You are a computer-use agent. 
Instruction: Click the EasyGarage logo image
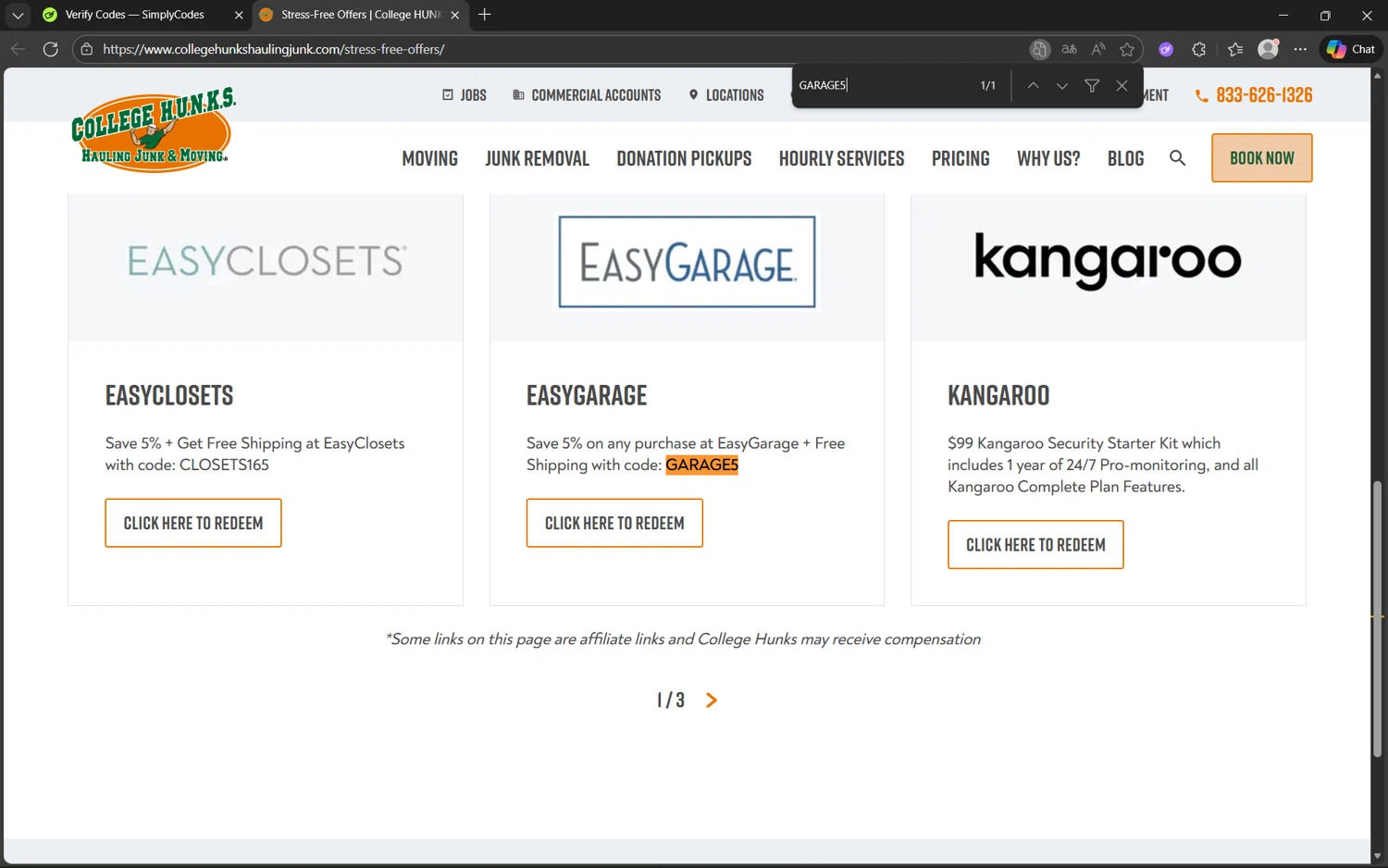688,262
